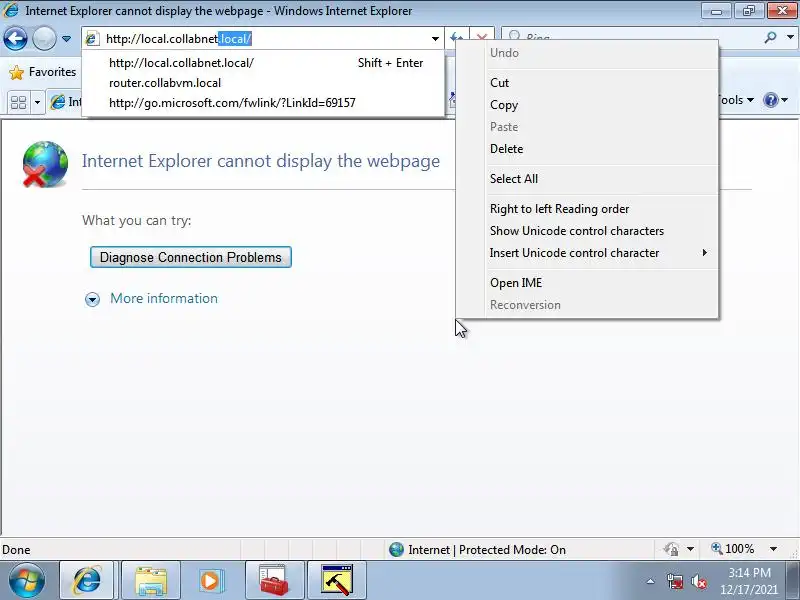Open the hammer window taskbar icon
Screen dimensions: 800x600
[337, 580]
